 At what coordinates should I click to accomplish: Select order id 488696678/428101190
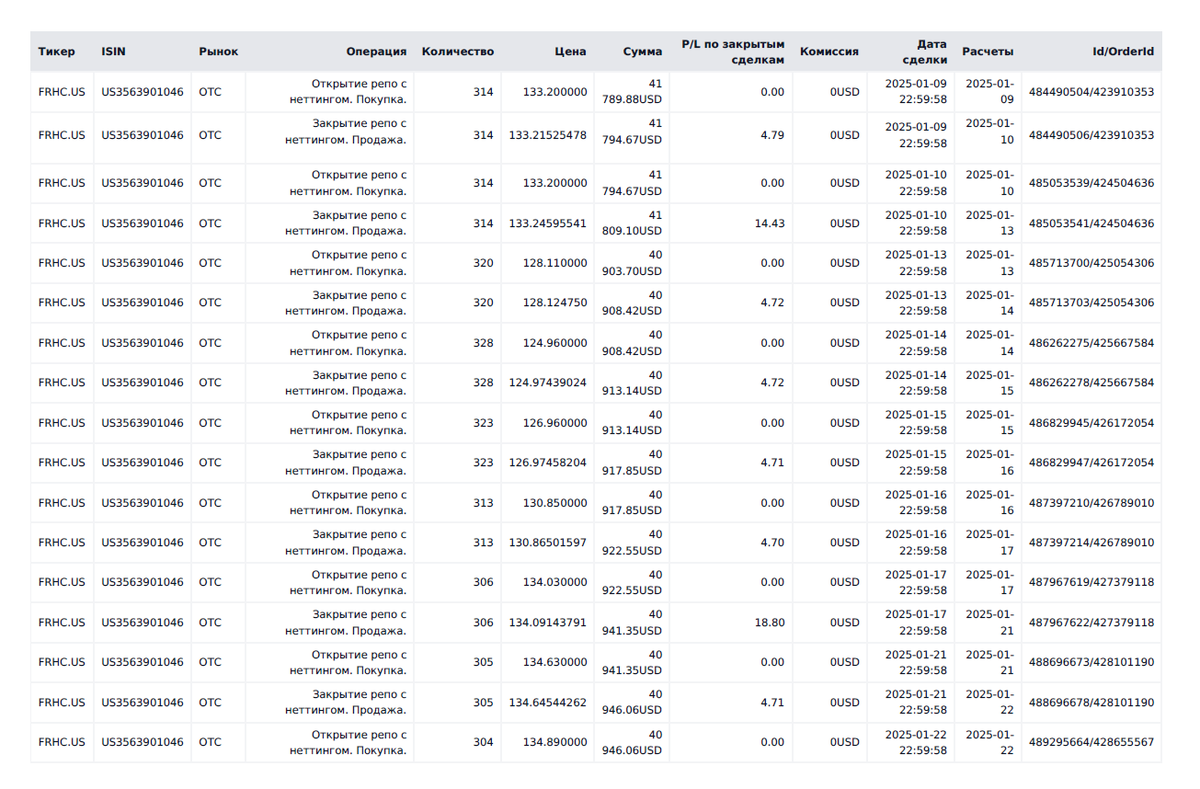[1091, 702]
